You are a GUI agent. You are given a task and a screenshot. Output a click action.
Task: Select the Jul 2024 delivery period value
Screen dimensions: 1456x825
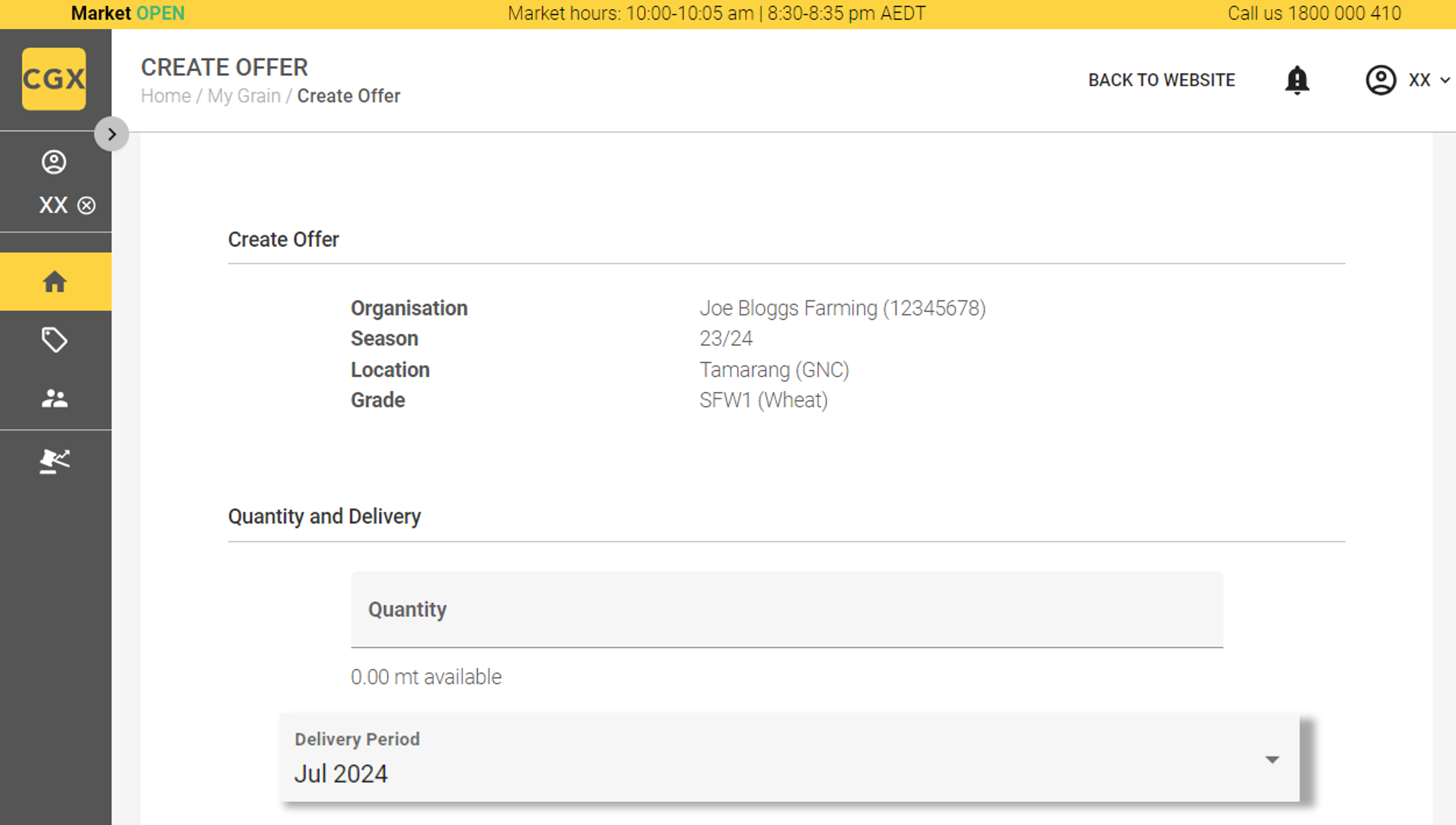click(x=342, y=773)
